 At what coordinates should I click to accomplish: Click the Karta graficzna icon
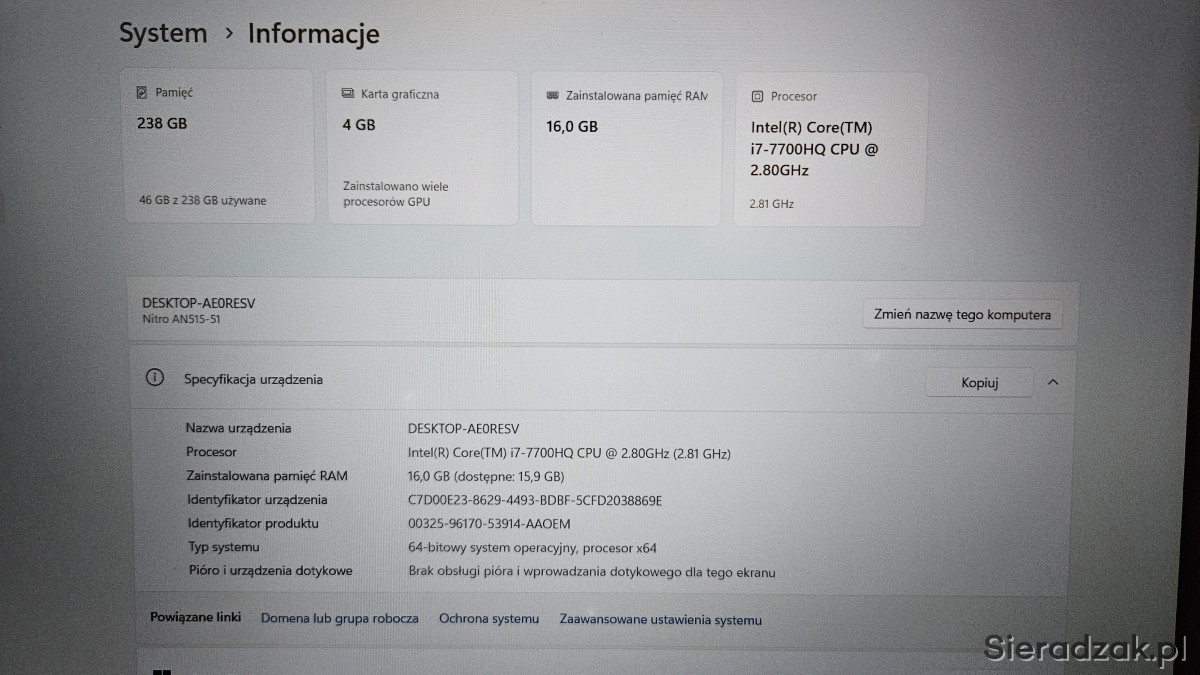348,94
